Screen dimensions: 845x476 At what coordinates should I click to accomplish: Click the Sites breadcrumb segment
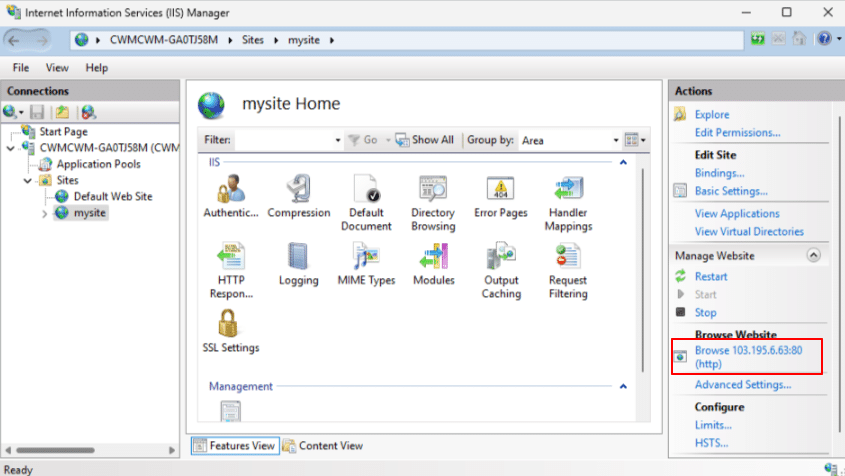click(252, 40)
